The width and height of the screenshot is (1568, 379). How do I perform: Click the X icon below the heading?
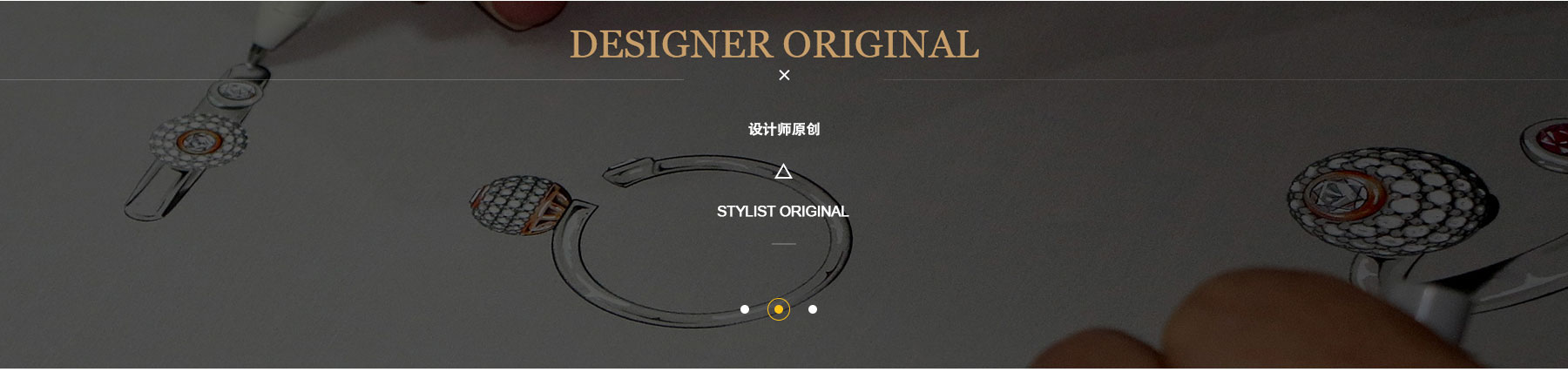pos(784,75)
